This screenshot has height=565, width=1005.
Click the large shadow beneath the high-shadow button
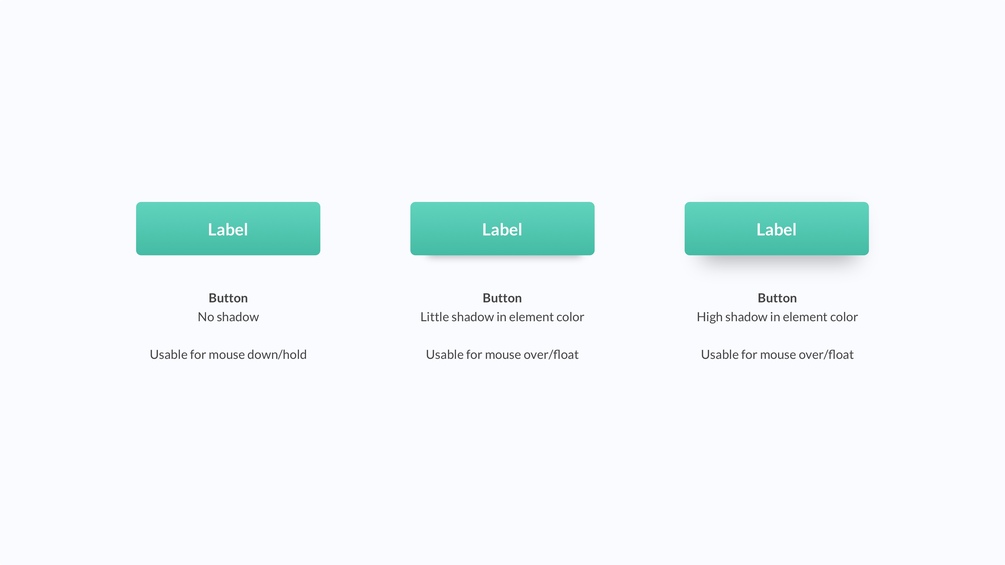pyautogui.click(x=777, y=262)
